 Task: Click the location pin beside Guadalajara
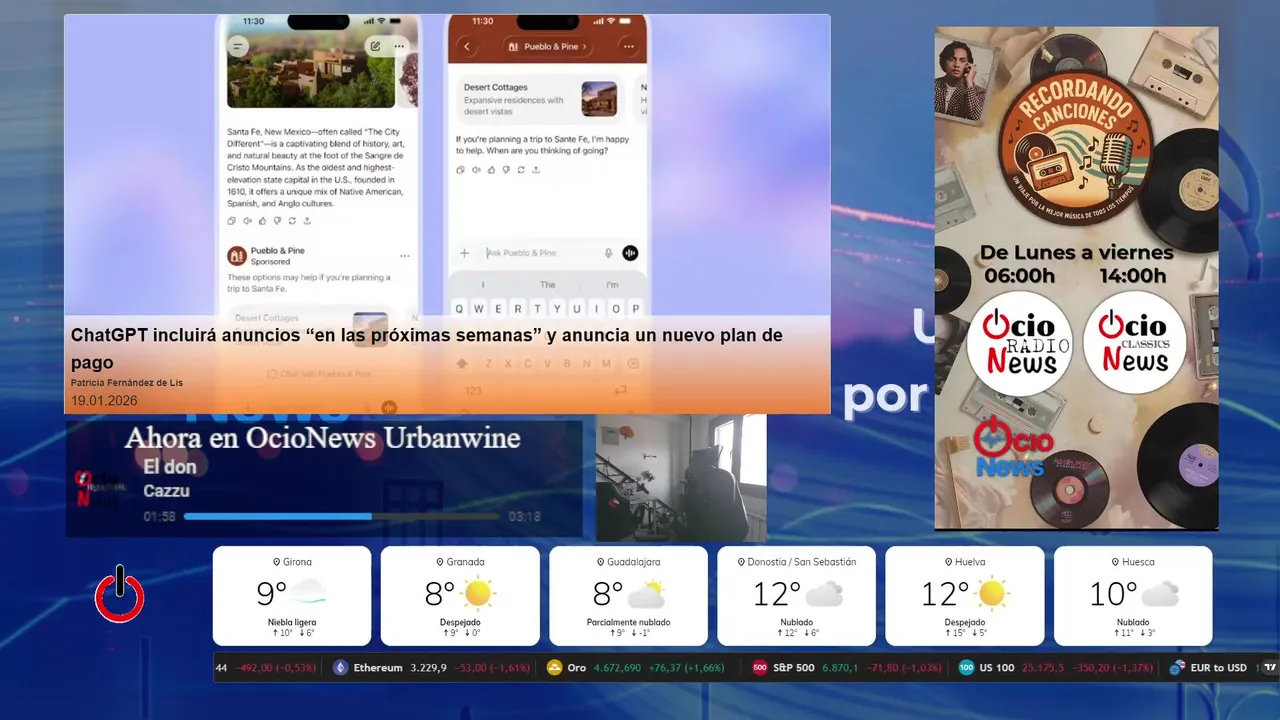[601, 562]
